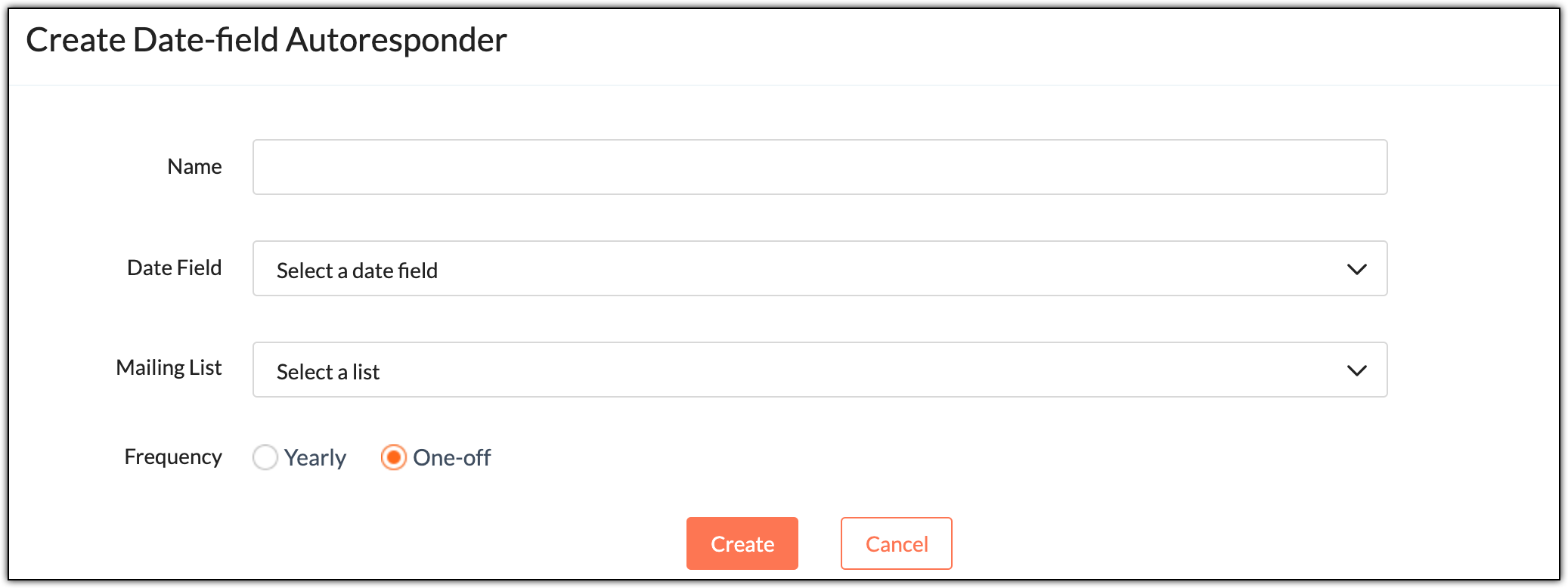This screenshot has height=588, width=1568.
Task: Open the Date Field dropdown
Action: click(820, 268)
